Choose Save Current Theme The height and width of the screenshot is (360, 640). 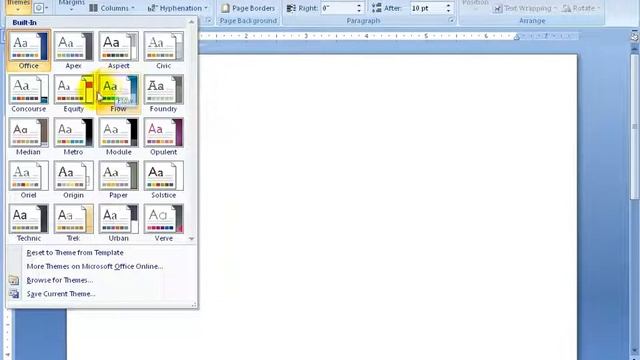point(61,294)
